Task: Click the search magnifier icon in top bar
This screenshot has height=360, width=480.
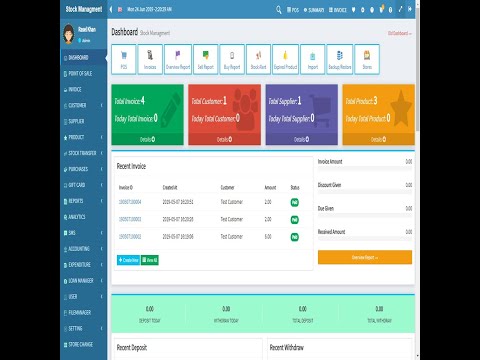Action: click(x=279, y=10)
